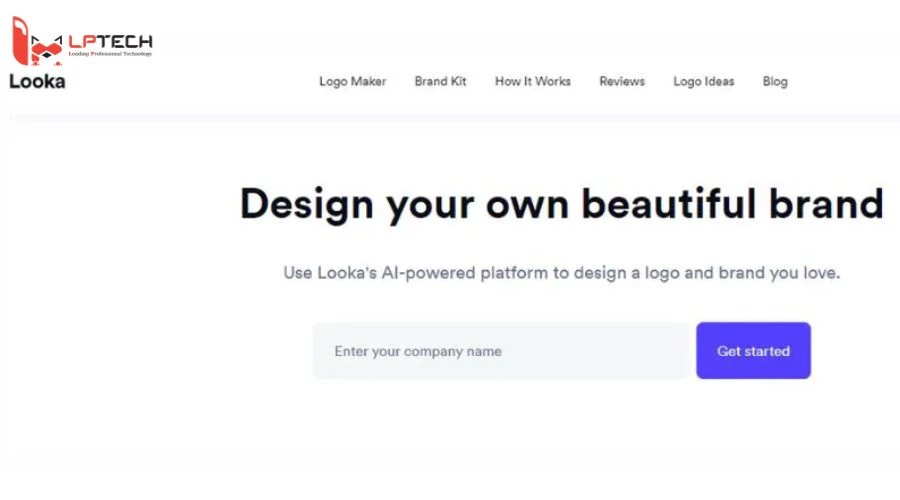This screenshot has height=500, width=900.
Task: View the Reviews page
Action: (622, 82)
